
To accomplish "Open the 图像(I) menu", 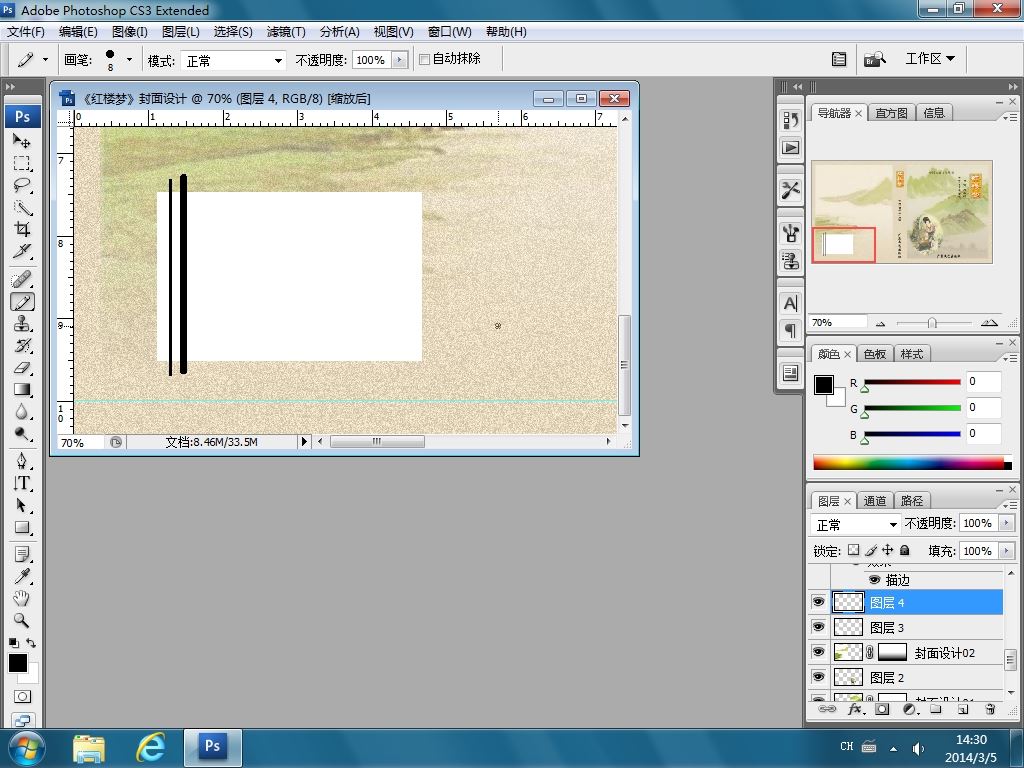I will point(130,31).
